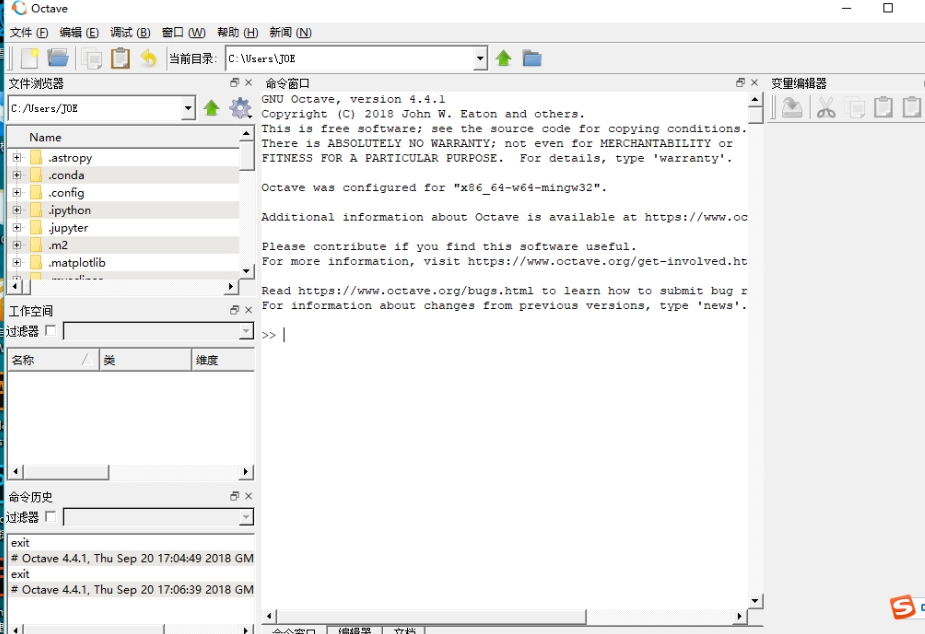The width and height of the screenshot is (925, 634).
Task: Select the .jupyter folder name
Action: click(x=68, y=228)
